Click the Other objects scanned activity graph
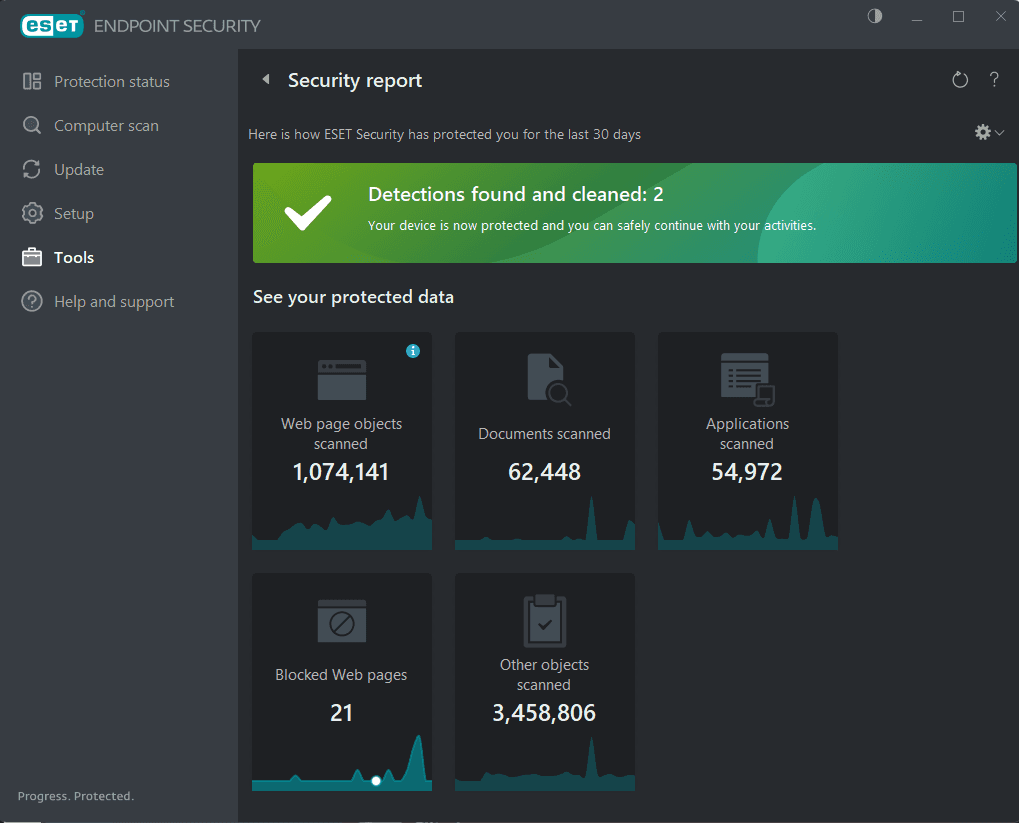This screenshot has width=1019, height=823. coord(545,764)
